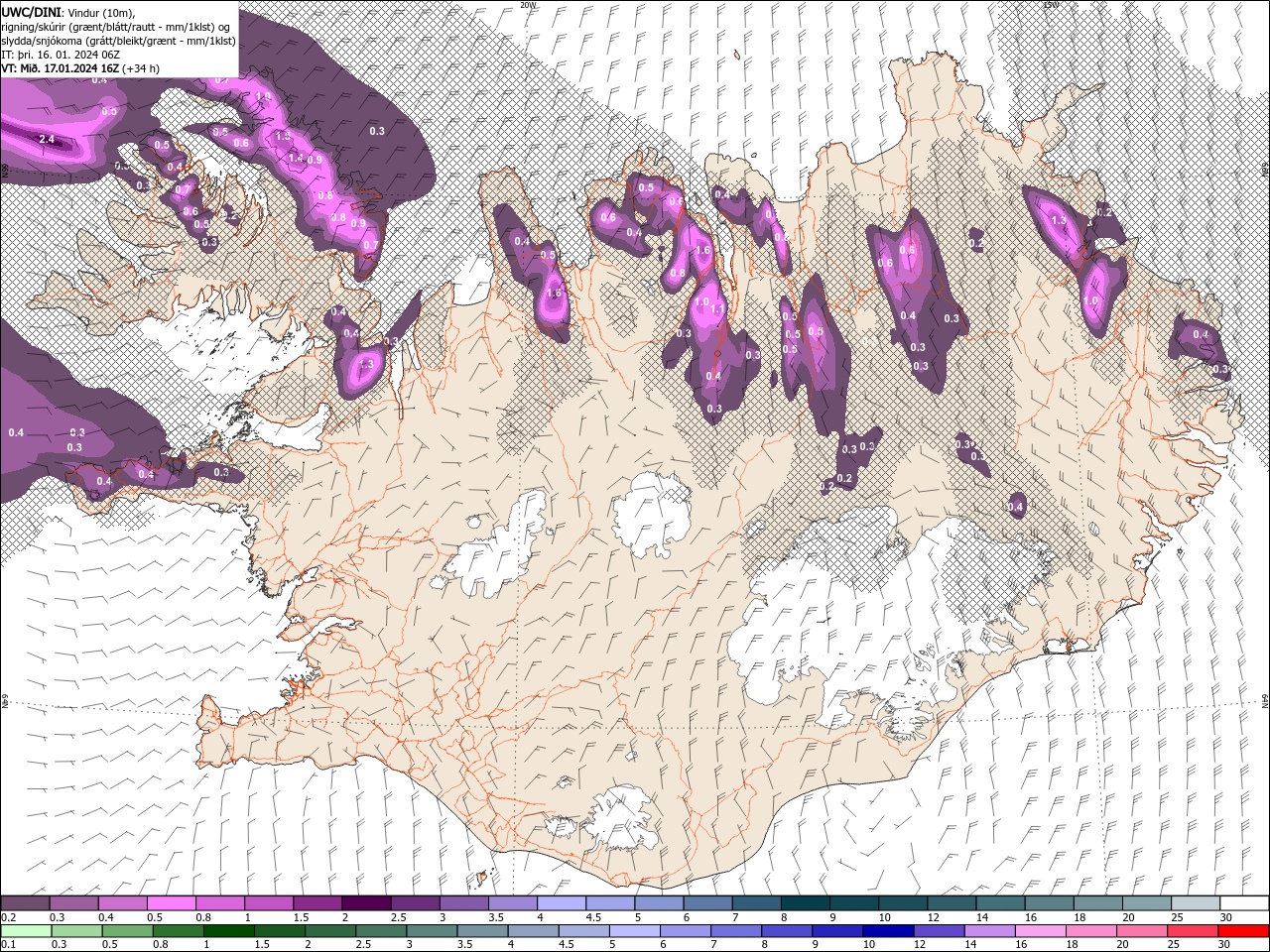Click bottom legend row pale green 0.1 swatch
Screen dimensions: 1270x952
click(x=26, y=930)
